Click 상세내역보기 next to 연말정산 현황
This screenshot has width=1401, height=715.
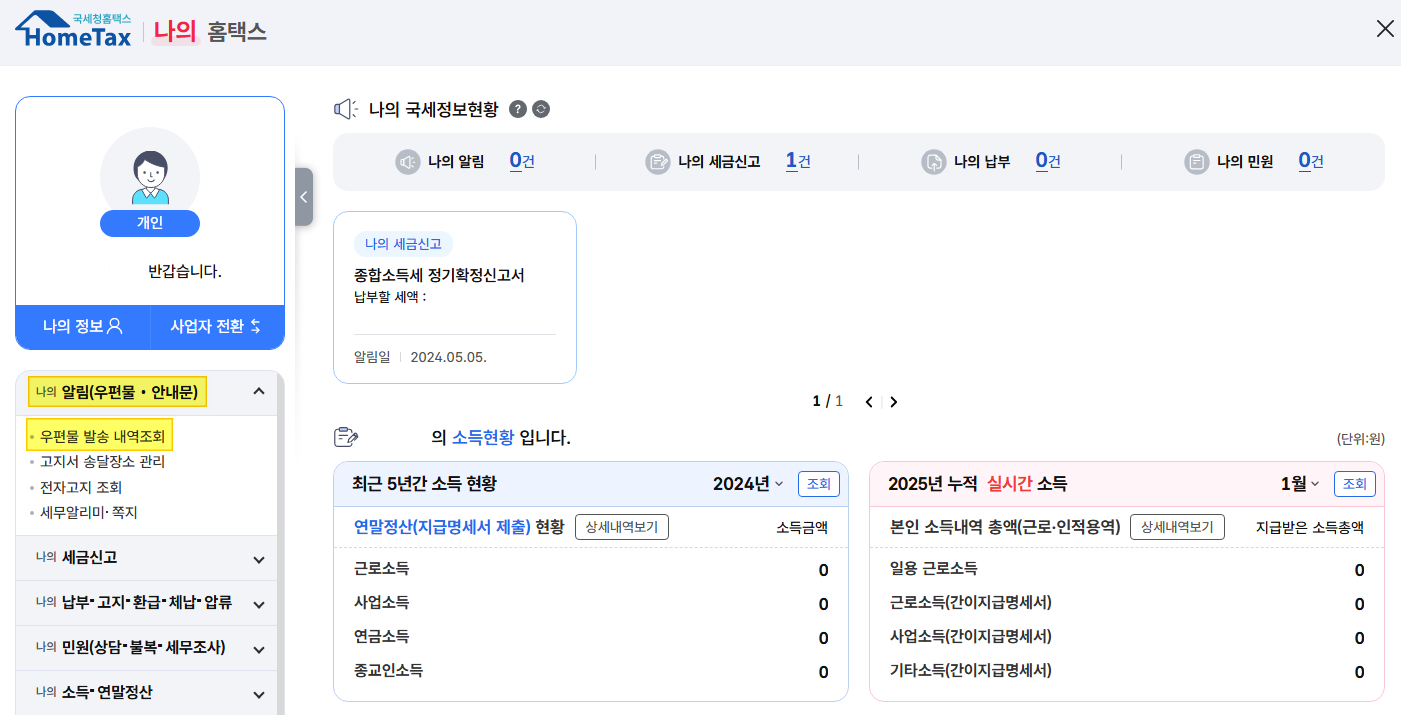coord(622,527)
